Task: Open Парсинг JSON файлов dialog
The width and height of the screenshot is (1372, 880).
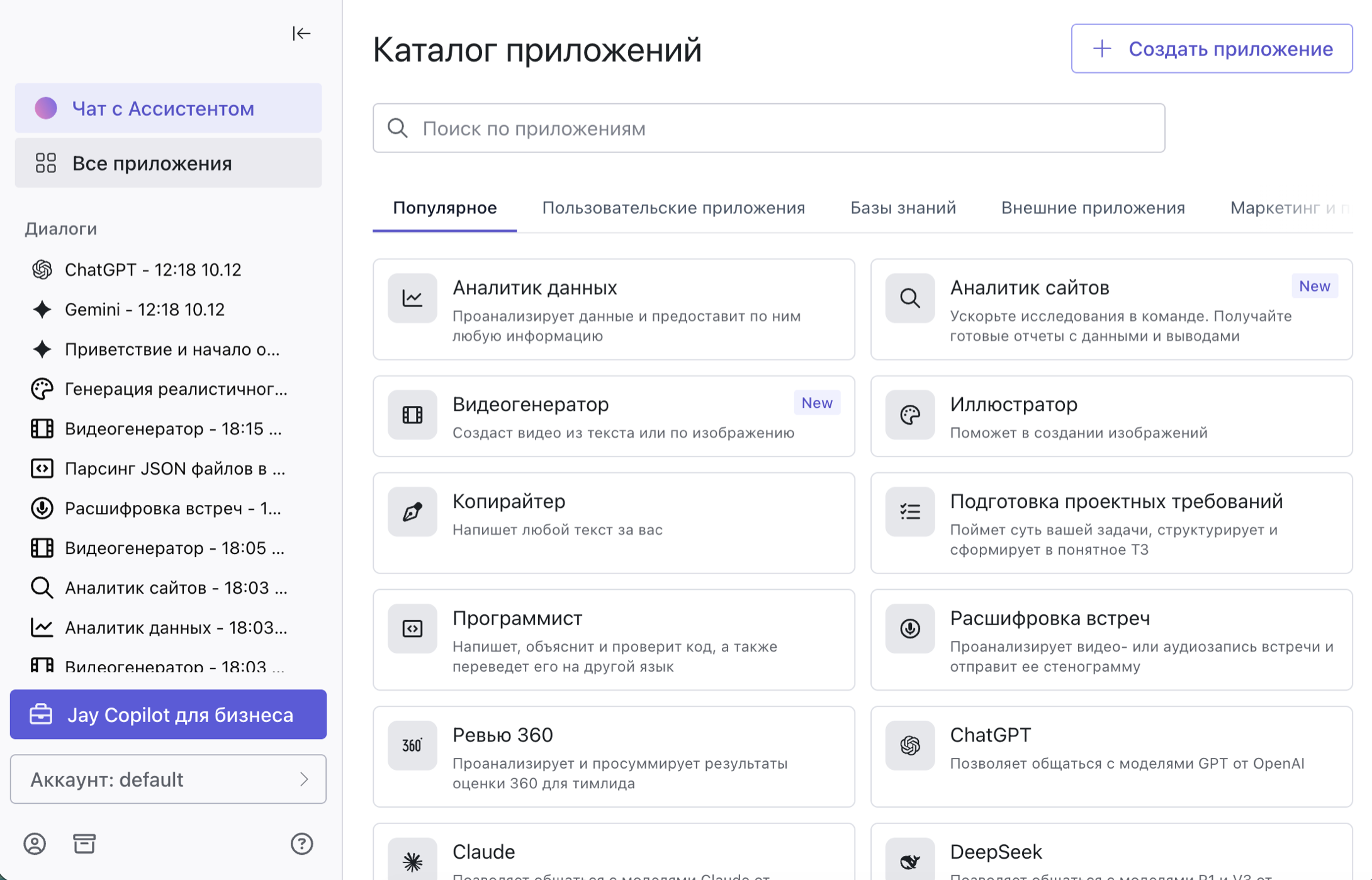Action: (x=174, y=469)
